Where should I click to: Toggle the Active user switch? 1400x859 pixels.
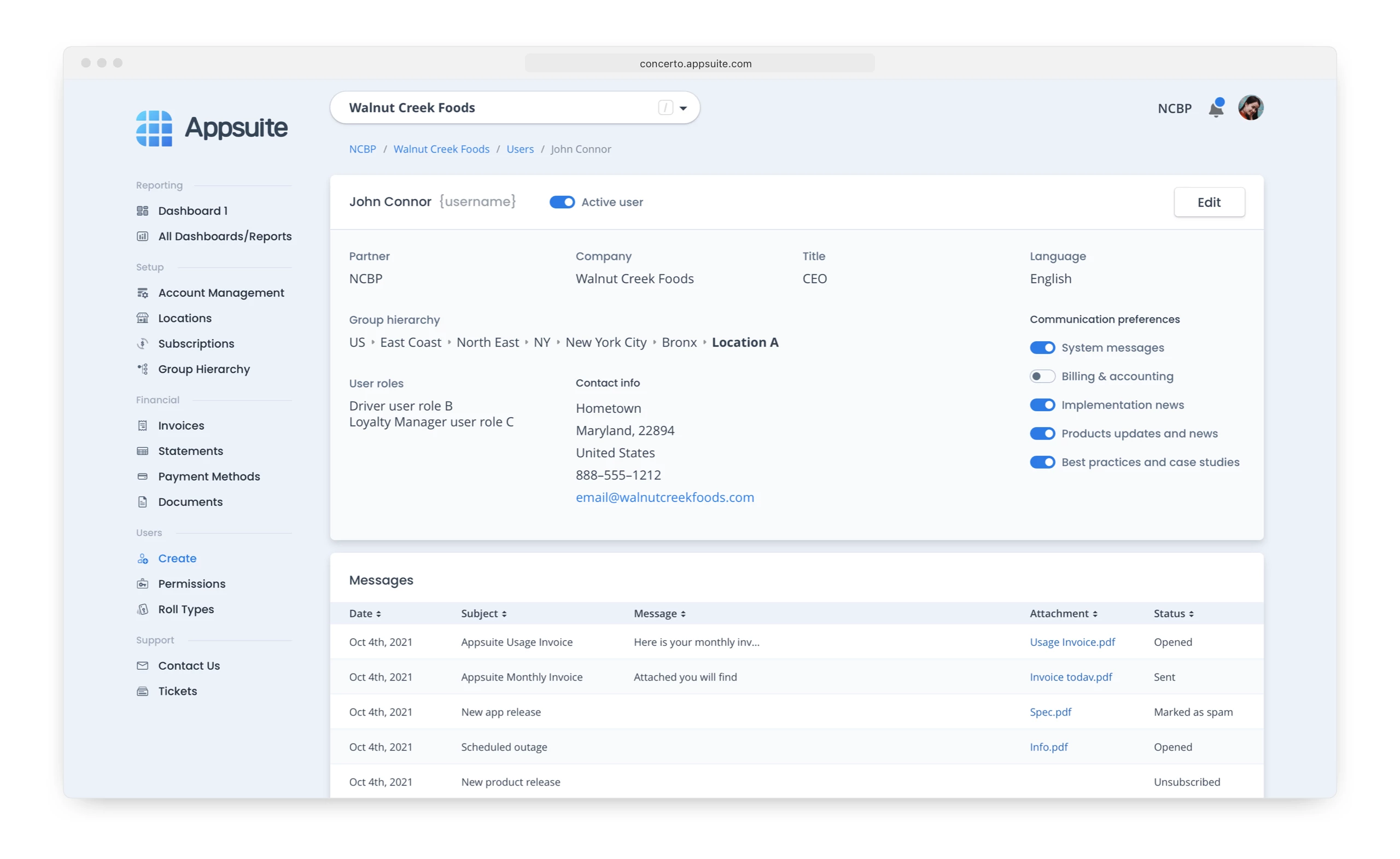pyautogui.click(x=561, y=202)
